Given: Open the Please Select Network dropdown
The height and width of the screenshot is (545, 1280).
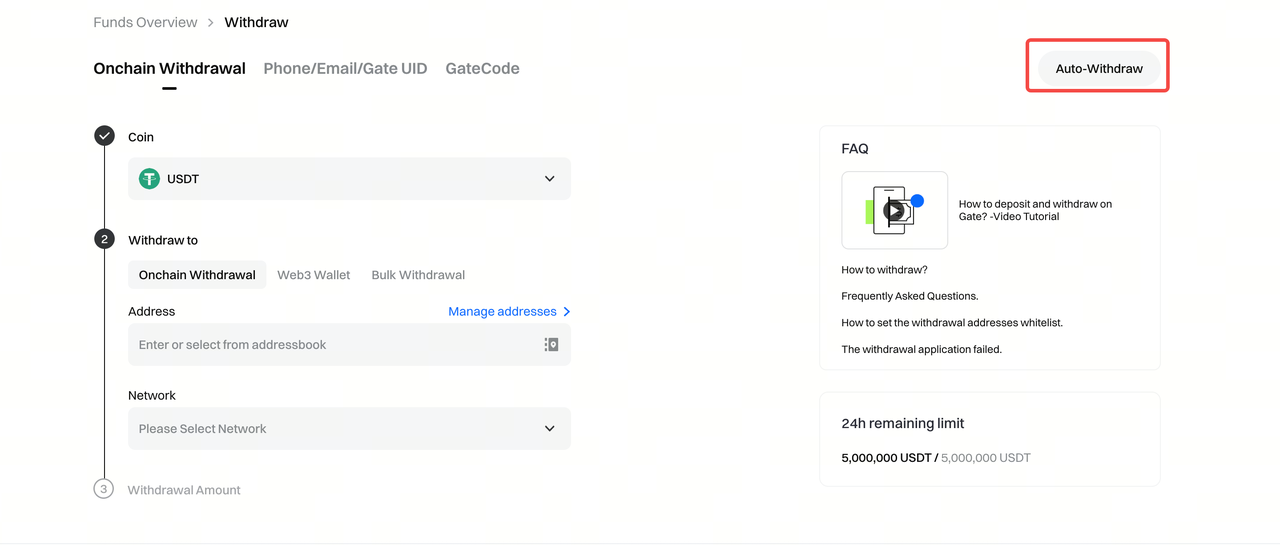Looking at the screenshot, I should pyautogui.click(x=340, y=429).
